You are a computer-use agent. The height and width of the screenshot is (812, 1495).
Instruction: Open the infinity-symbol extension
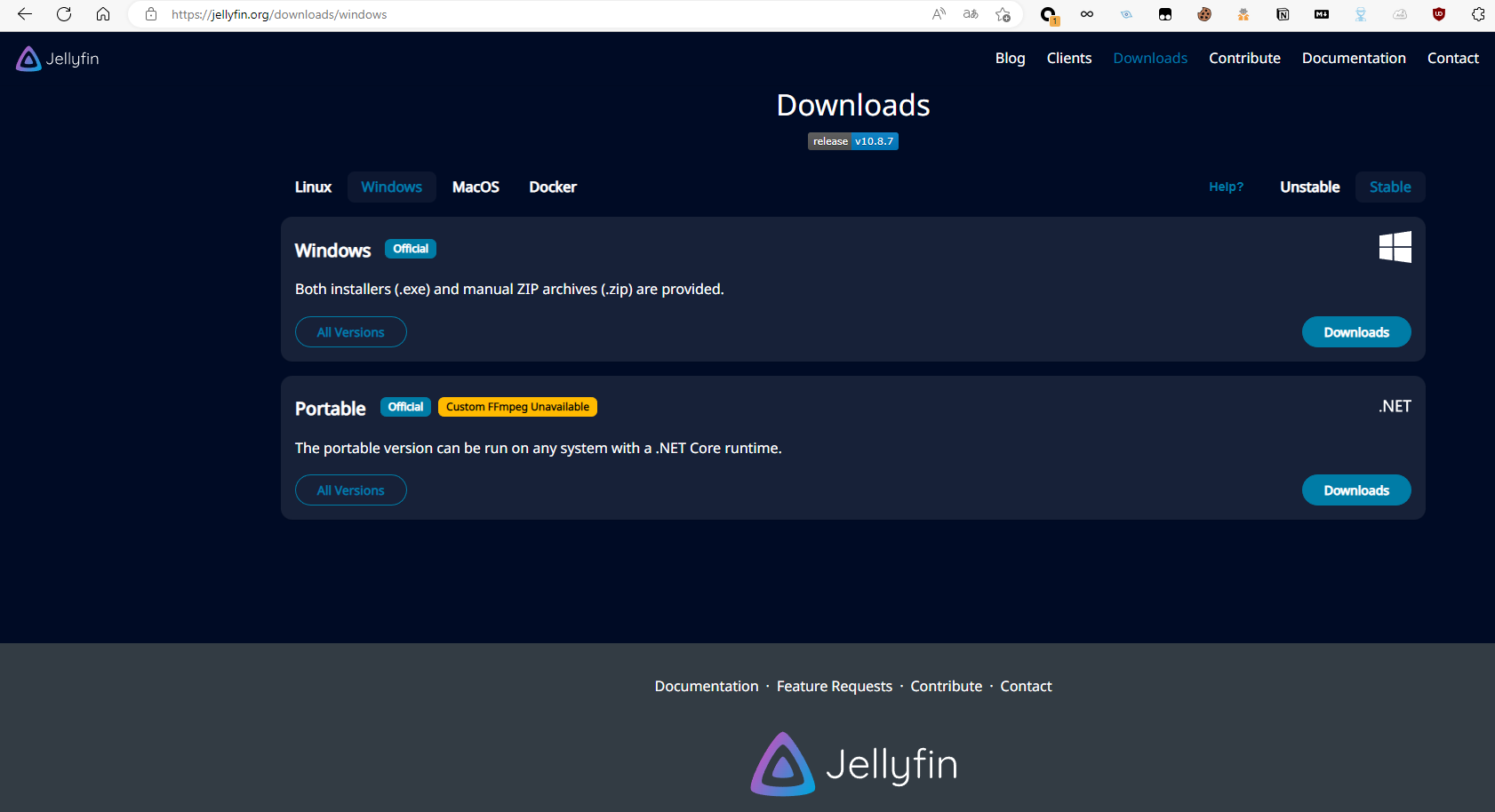1087,14
